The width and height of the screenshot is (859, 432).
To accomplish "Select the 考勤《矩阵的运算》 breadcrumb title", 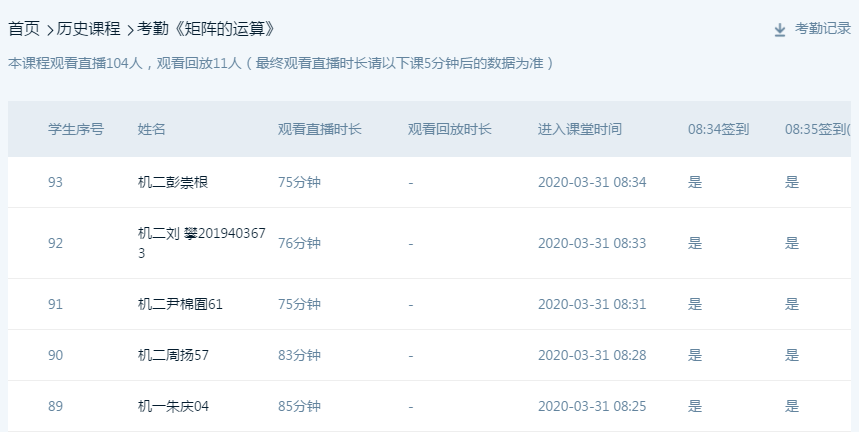I will [x=206, y=29].
